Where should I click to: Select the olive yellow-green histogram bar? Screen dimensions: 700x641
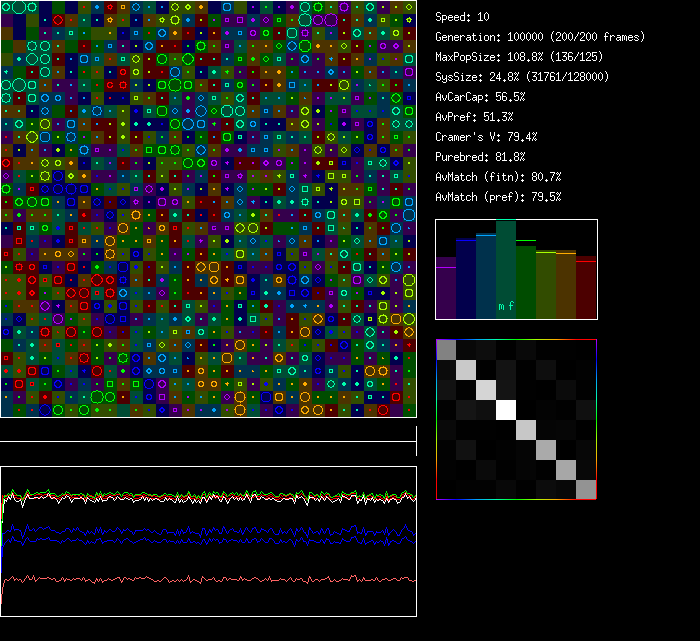(546, 285)
